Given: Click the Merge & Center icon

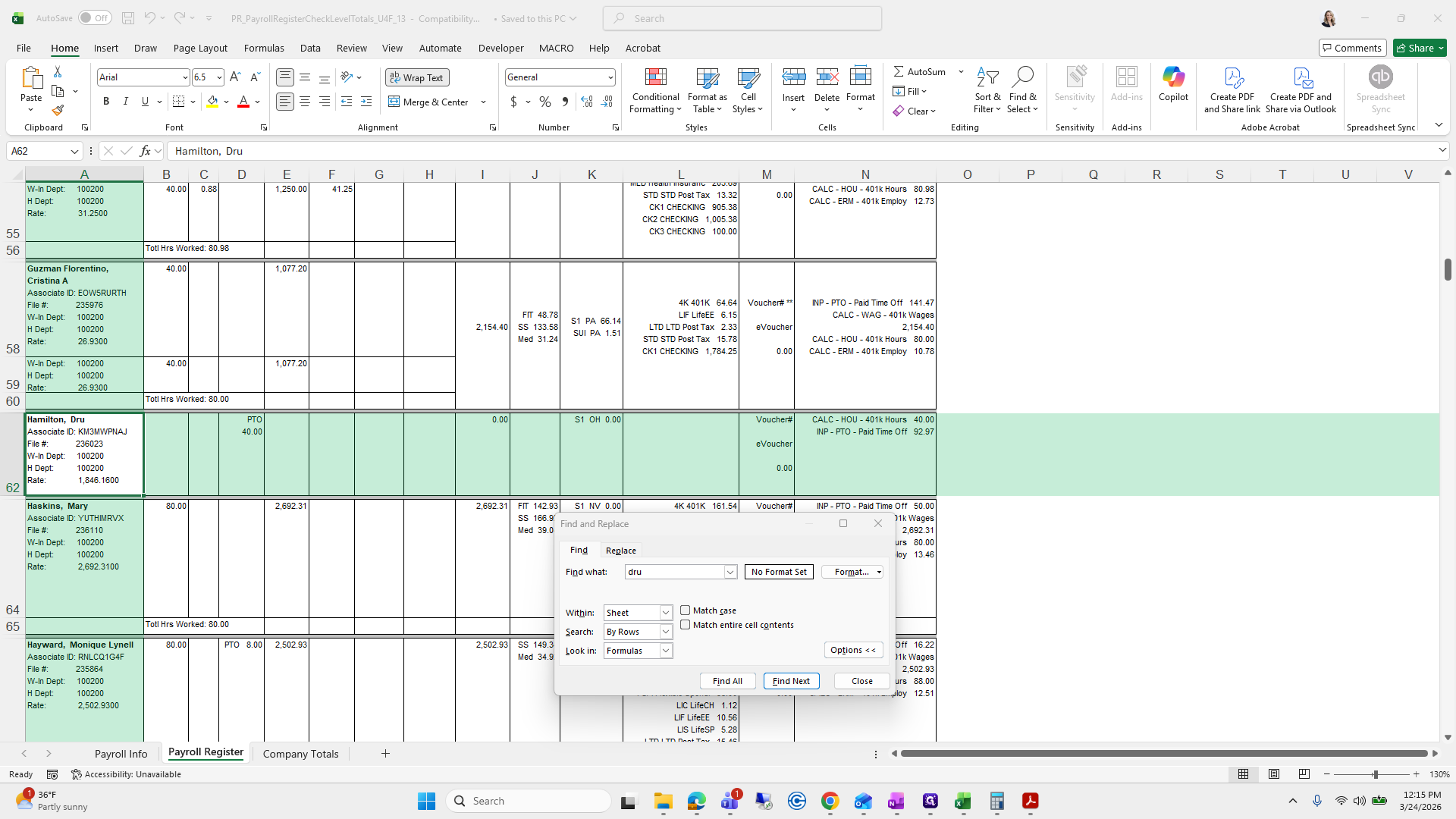Looking at the screenshot, I should tap(394, 102).
